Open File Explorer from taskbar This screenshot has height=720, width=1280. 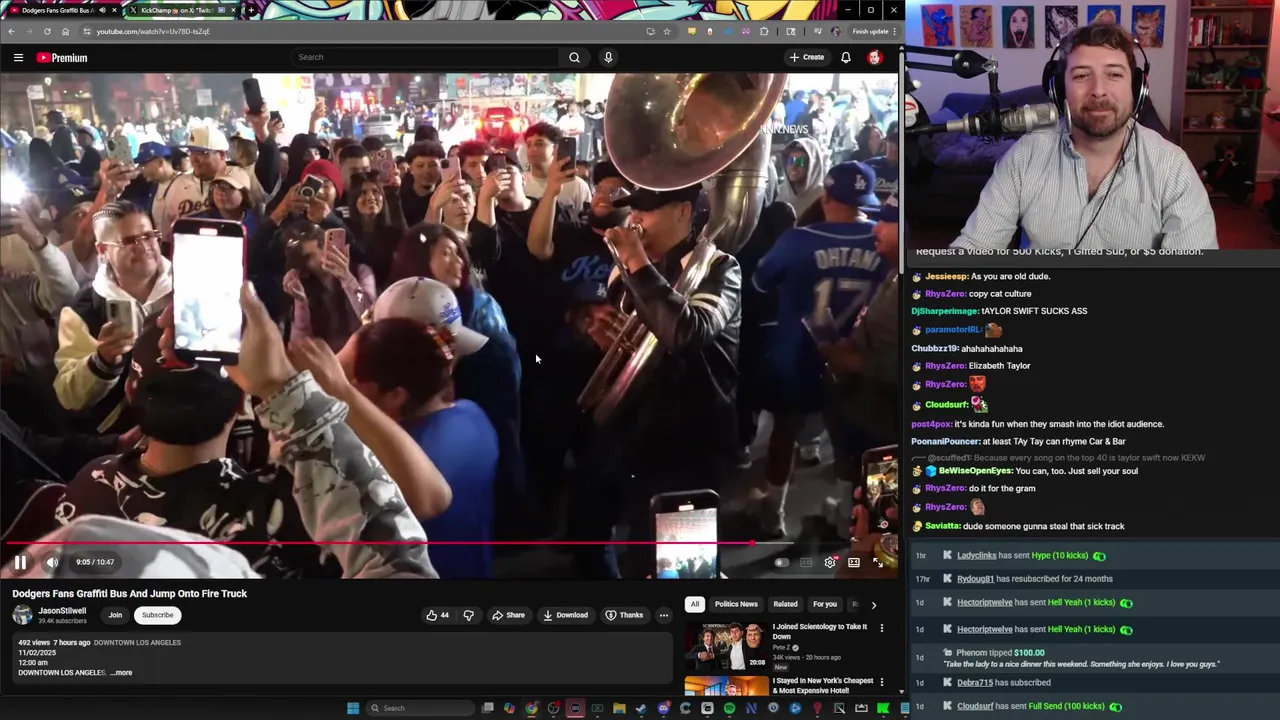pos(619,708)
